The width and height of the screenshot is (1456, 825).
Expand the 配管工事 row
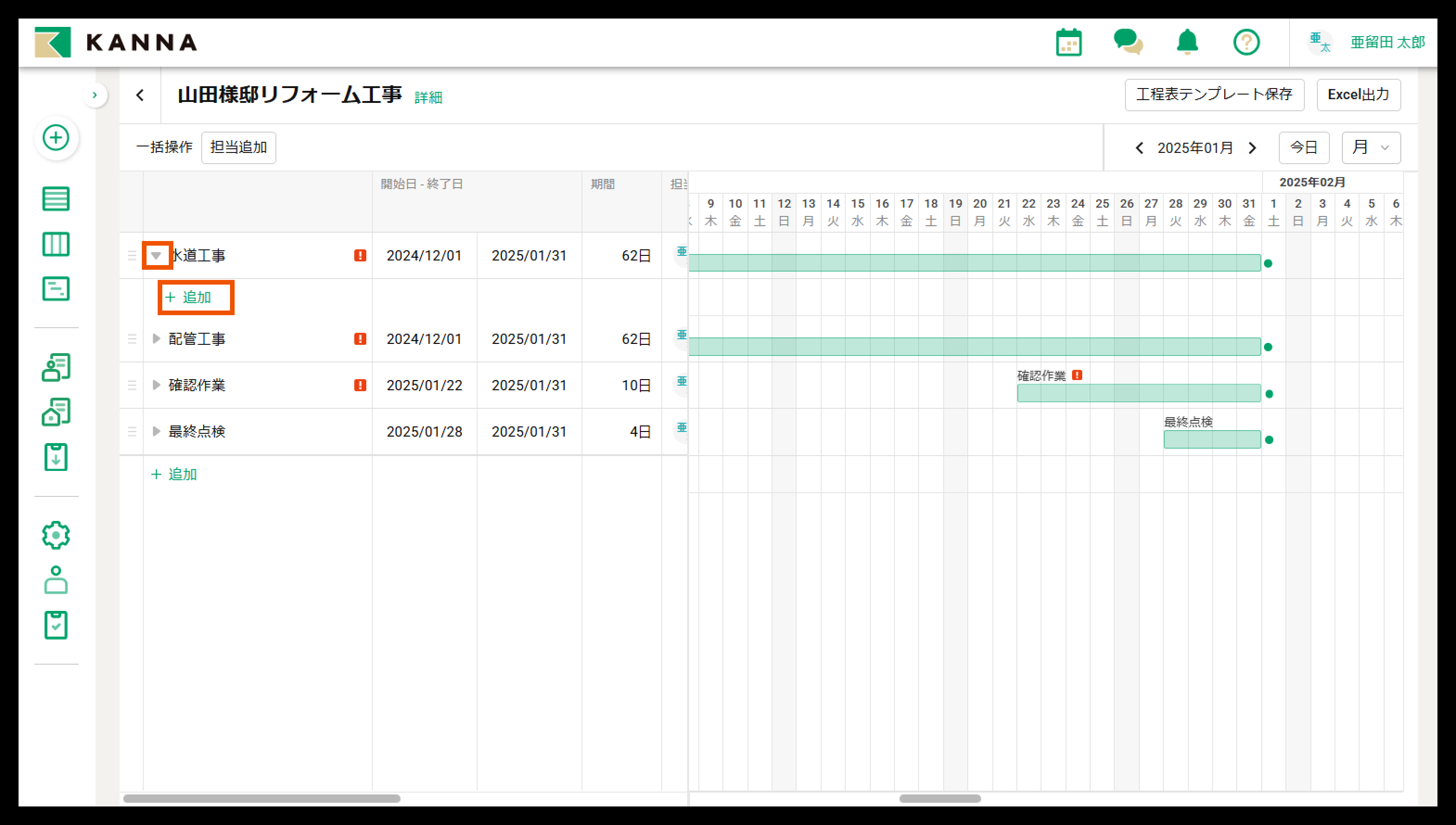click(156, 339)
